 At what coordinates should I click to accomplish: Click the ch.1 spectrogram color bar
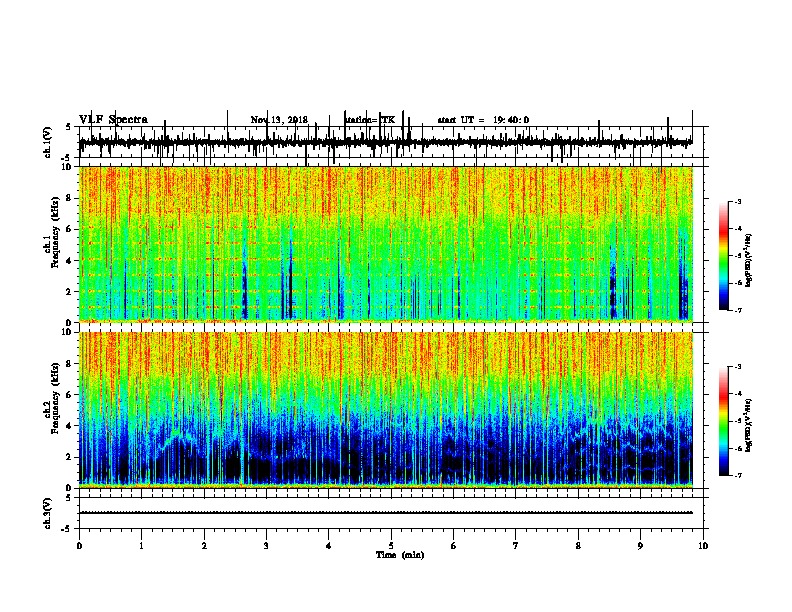point(724,256)
